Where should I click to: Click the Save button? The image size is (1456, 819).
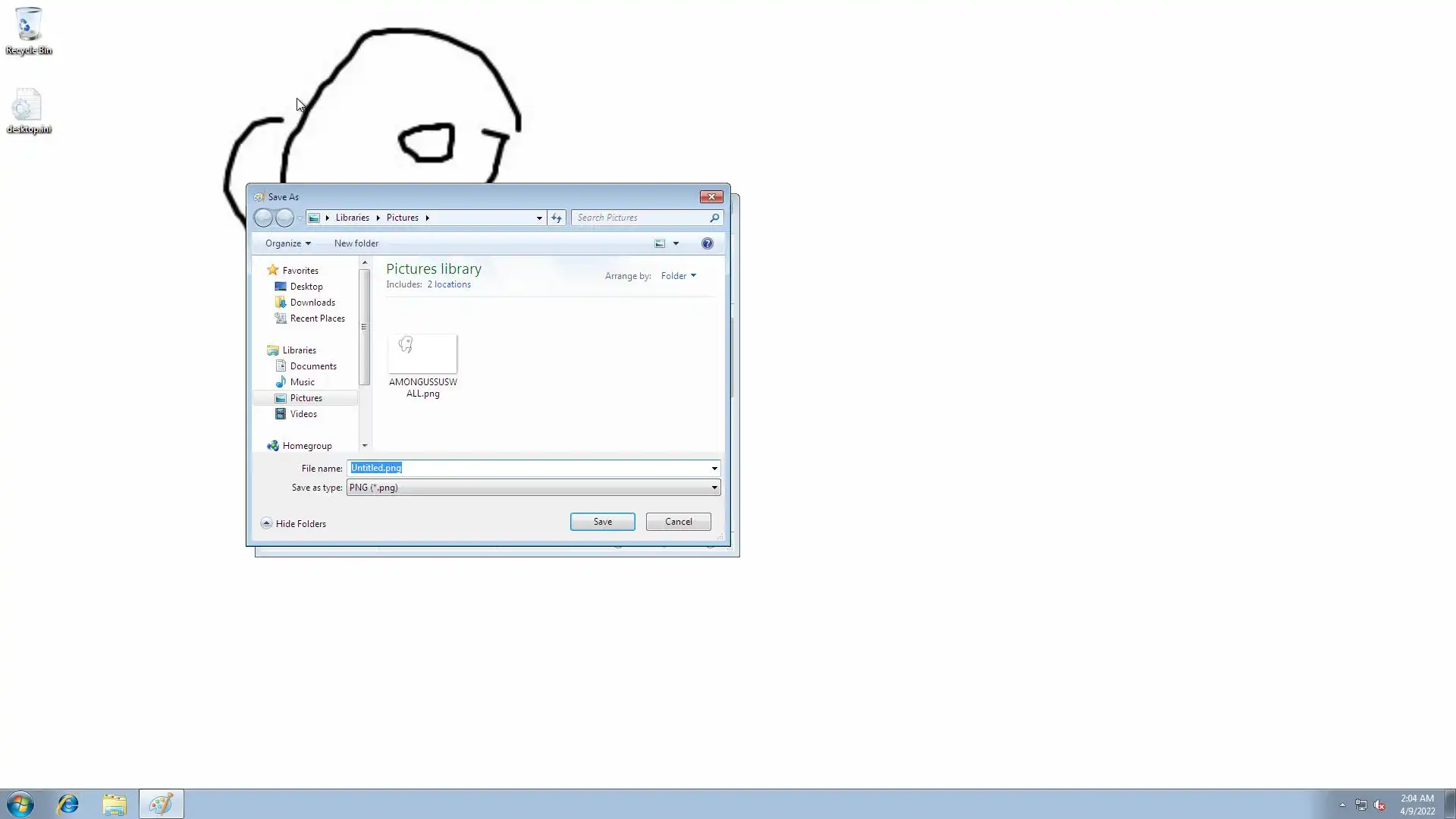[602, 522]
